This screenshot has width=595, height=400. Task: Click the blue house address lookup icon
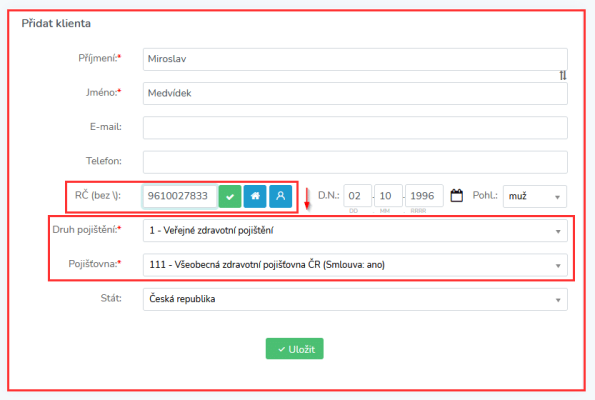tap(255, 196)
